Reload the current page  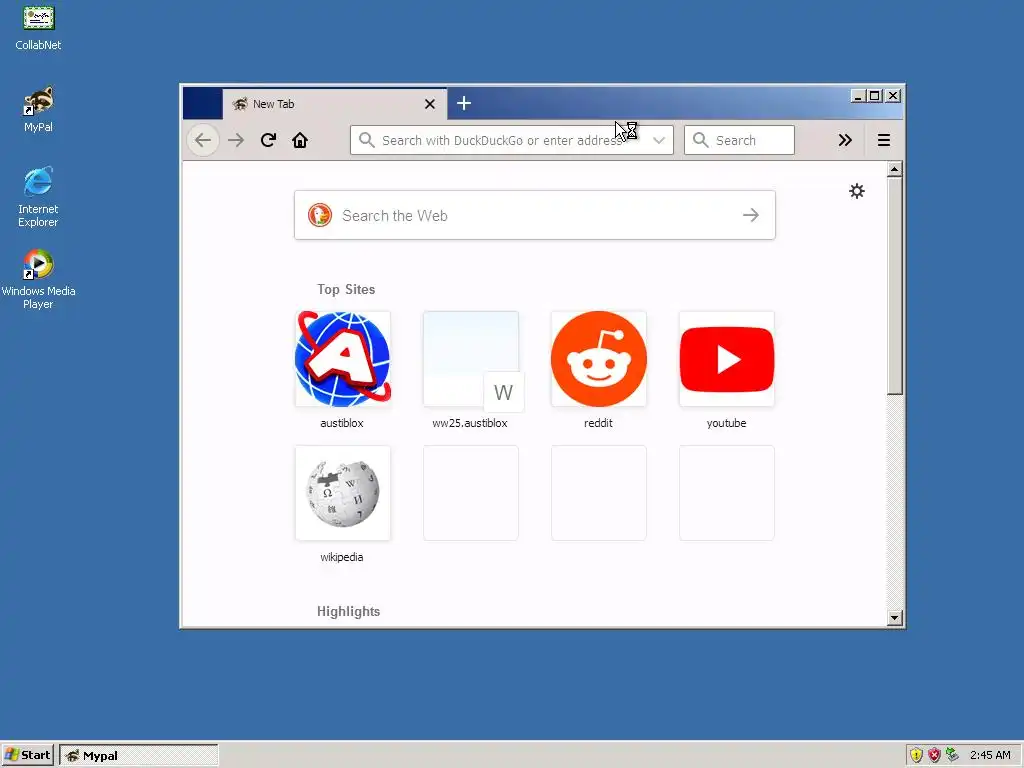click(268, 140)
